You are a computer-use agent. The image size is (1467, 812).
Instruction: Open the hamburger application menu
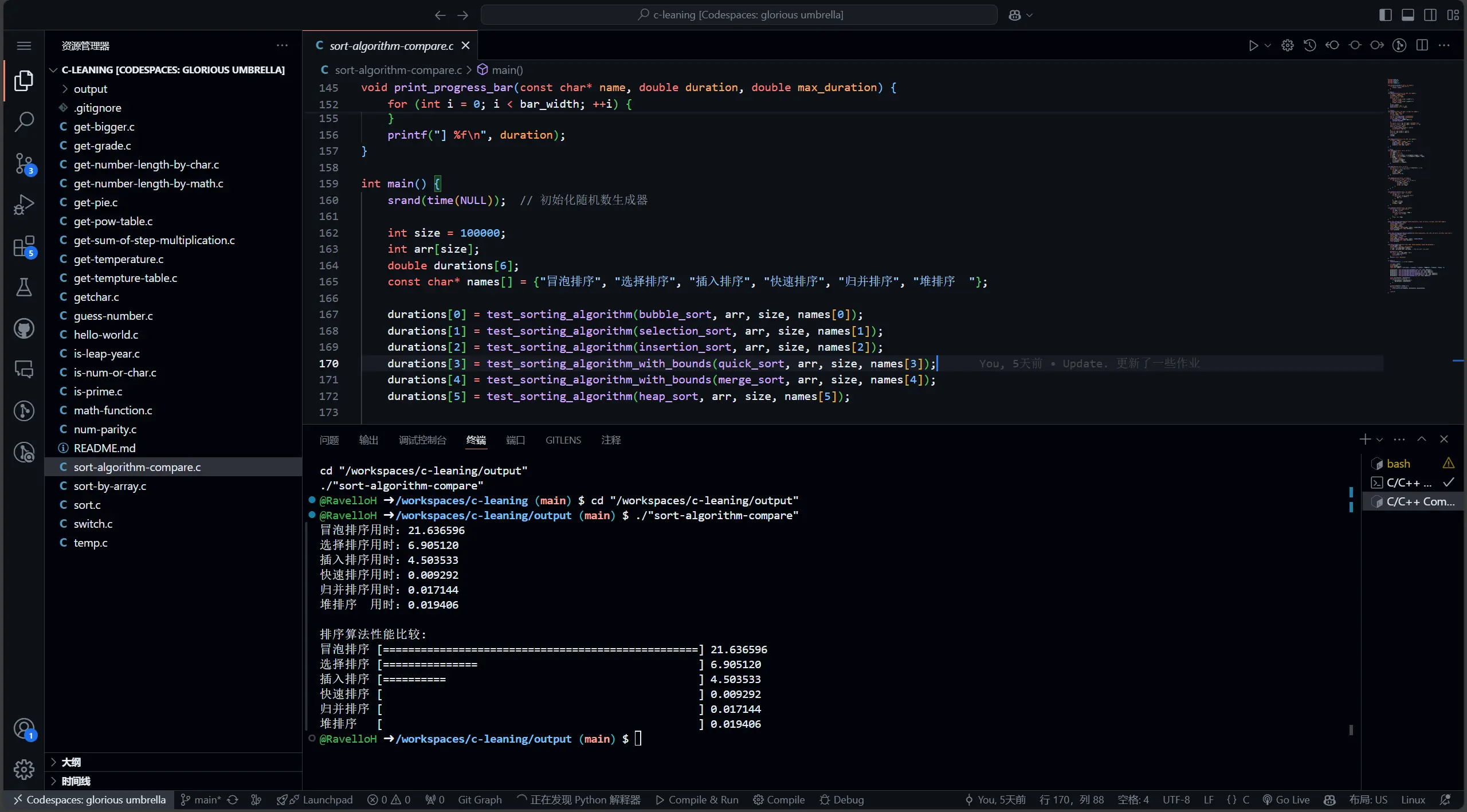[x=23, y=46]
